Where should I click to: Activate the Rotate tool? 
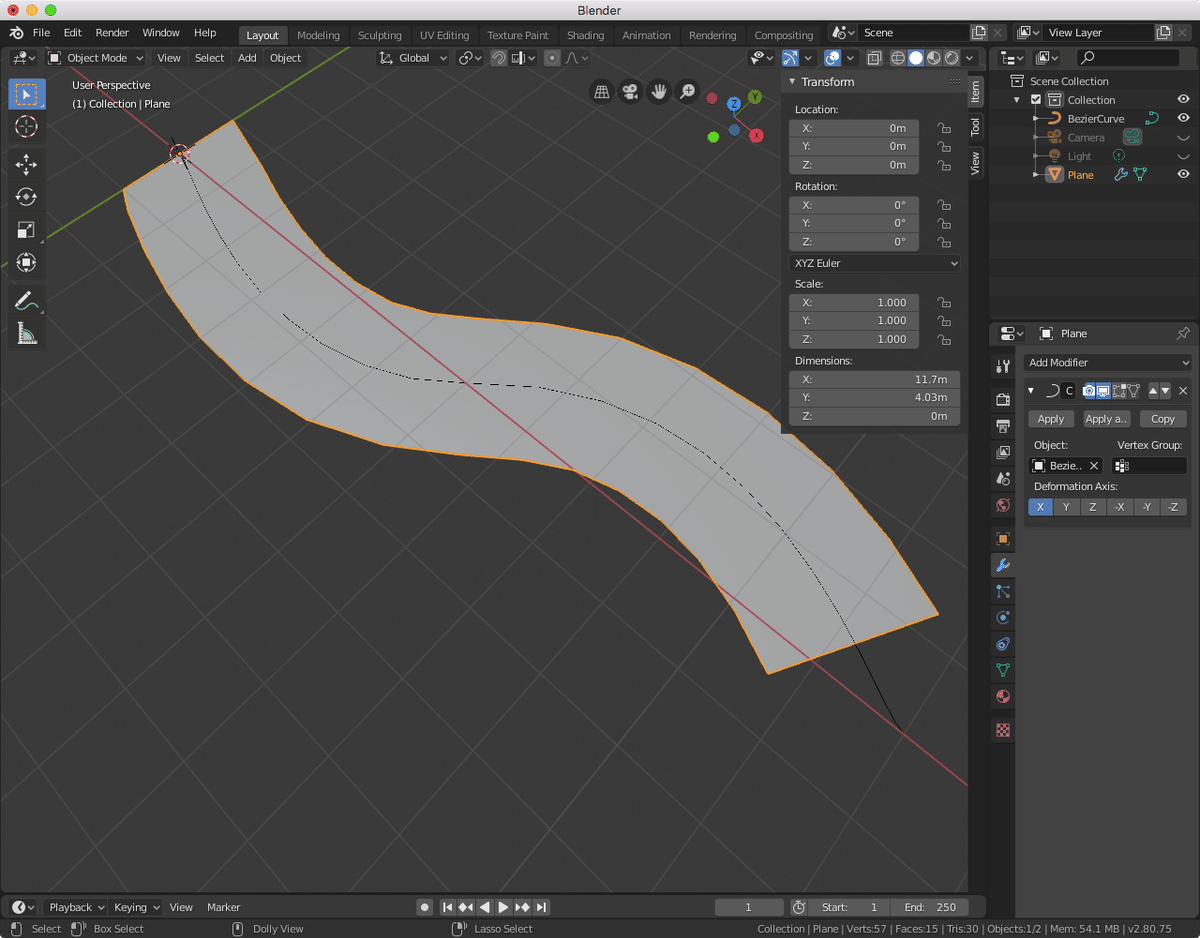(x=27, y=197)
